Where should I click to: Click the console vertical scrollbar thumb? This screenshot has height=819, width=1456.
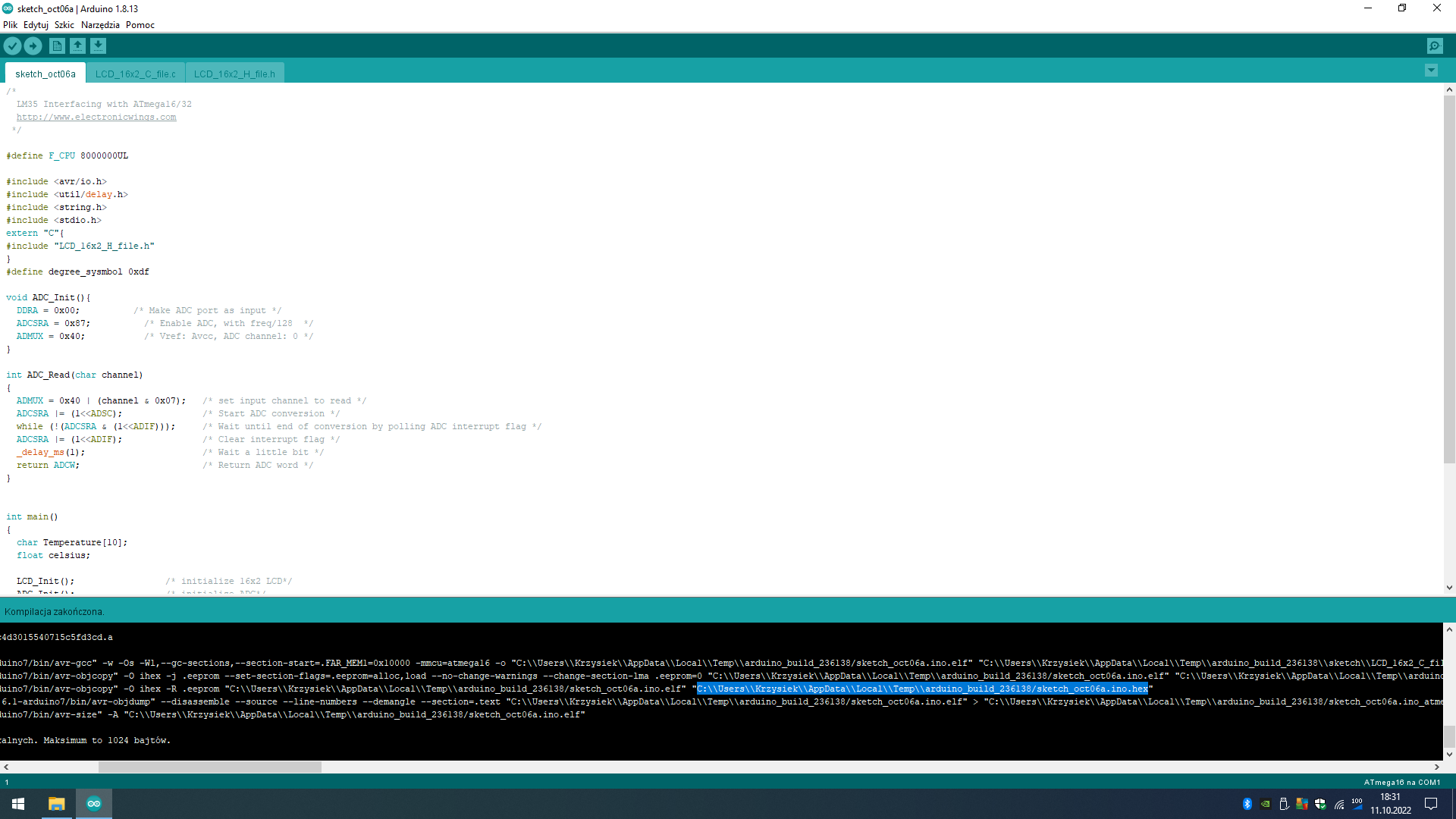(x=1449, y=736)
